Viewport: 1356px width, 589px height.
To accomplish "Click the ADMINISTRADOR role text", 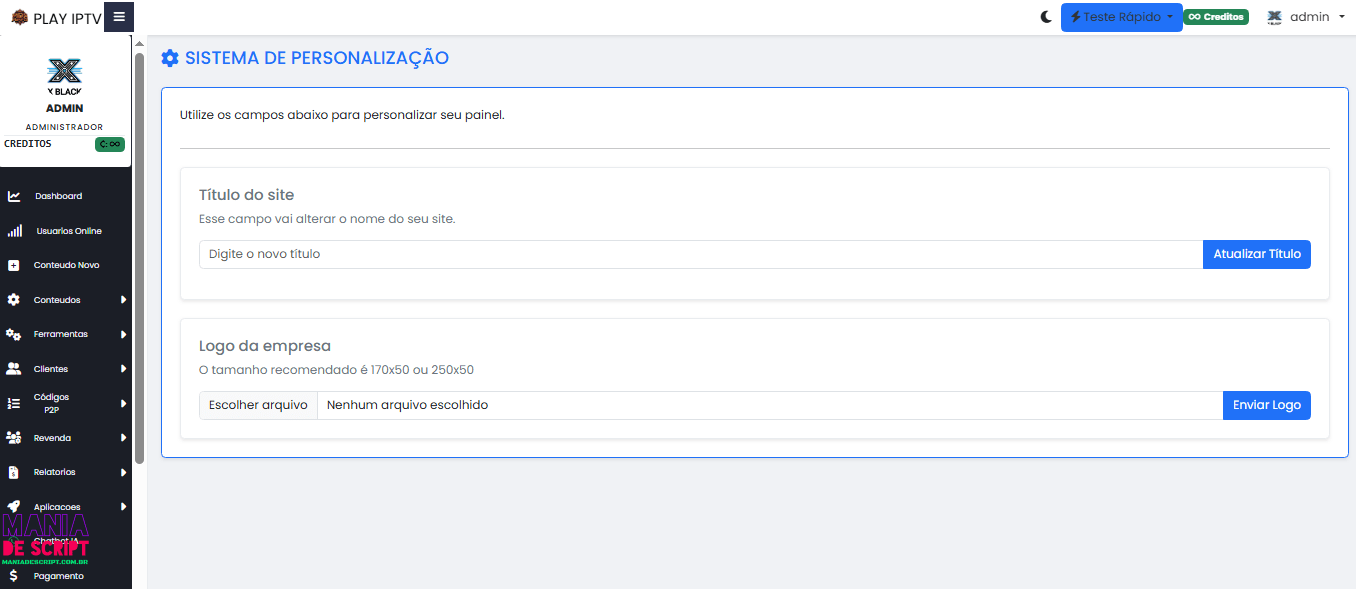I will 64,127.
